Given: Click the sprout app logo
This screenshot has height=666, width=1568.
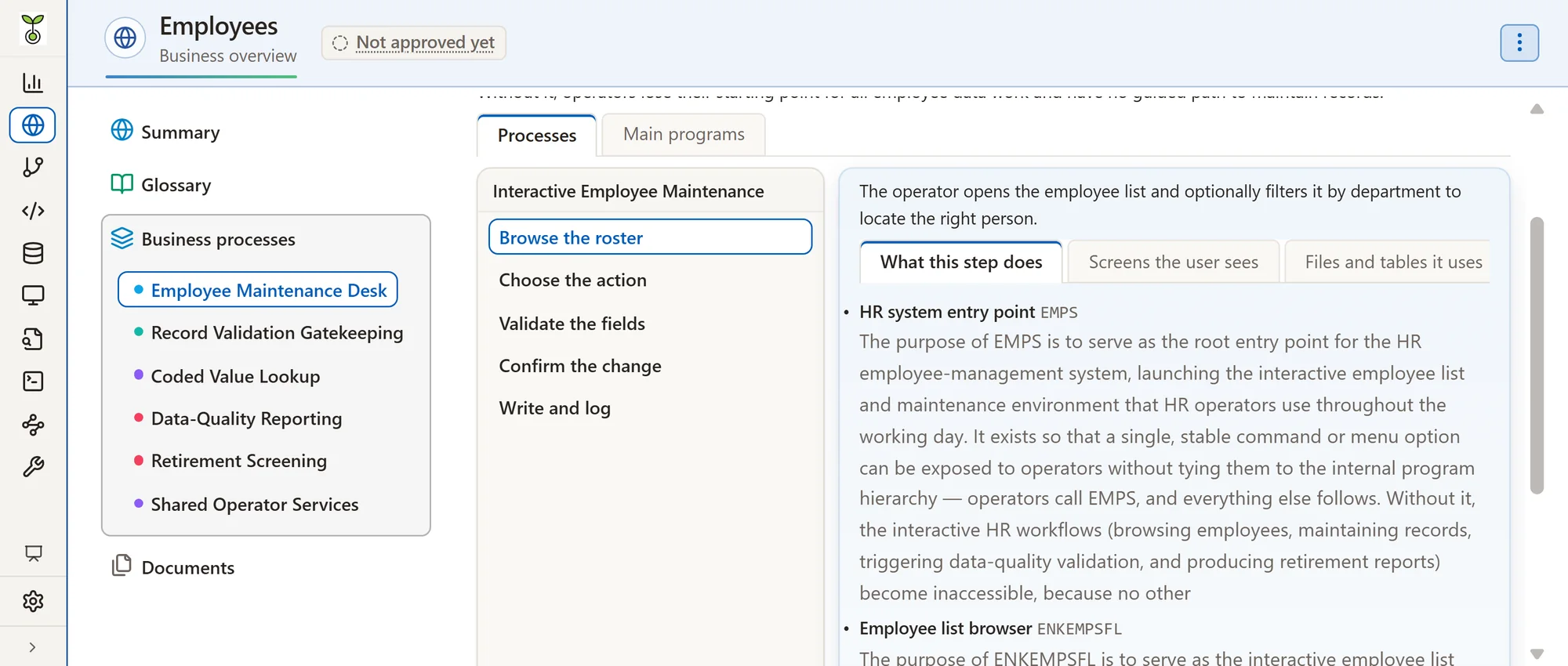Looking at the screenshot, I should tap(33, 30).
